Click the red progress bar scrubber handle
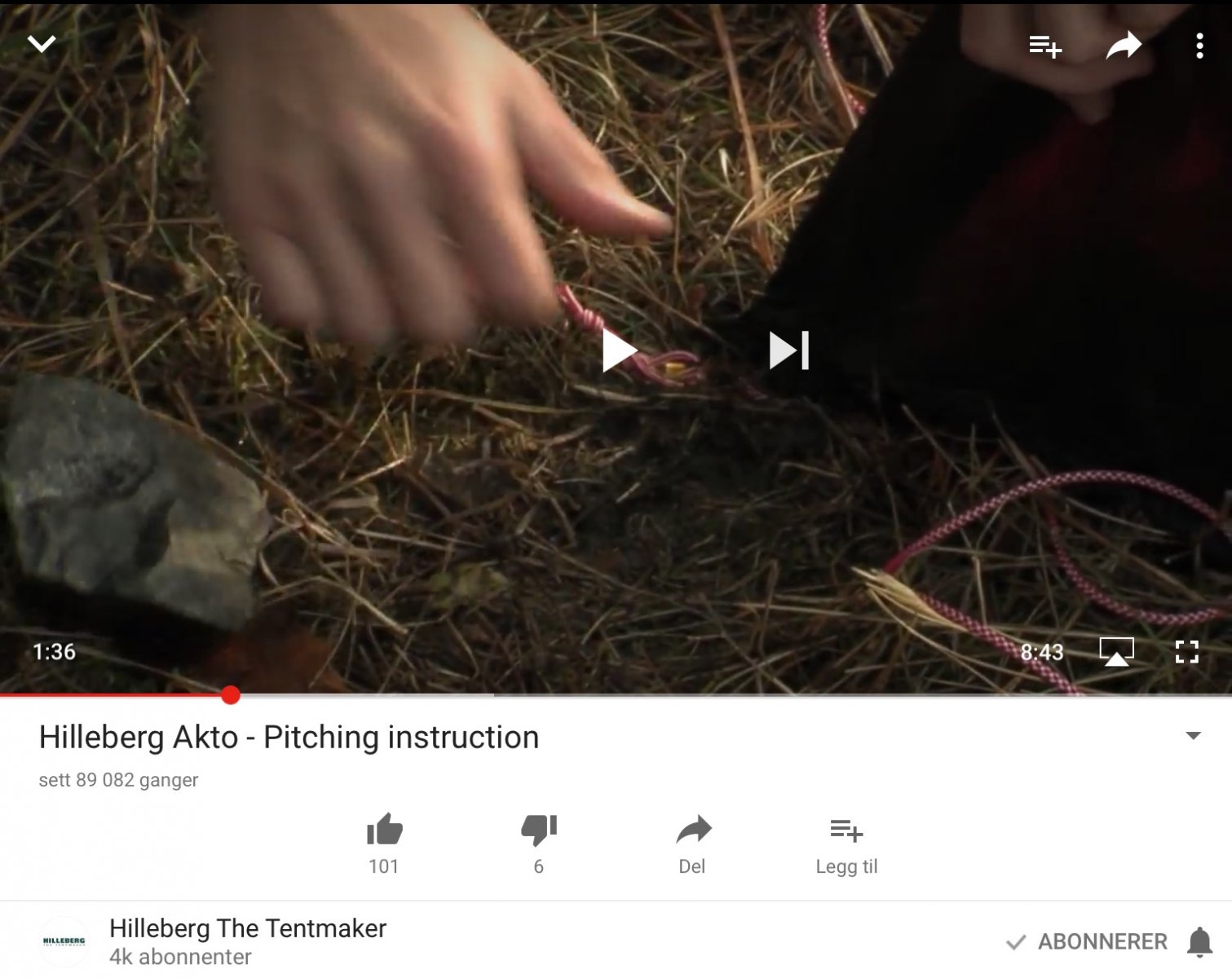Viewport: 1232px width, 978px height. (231, 695)
